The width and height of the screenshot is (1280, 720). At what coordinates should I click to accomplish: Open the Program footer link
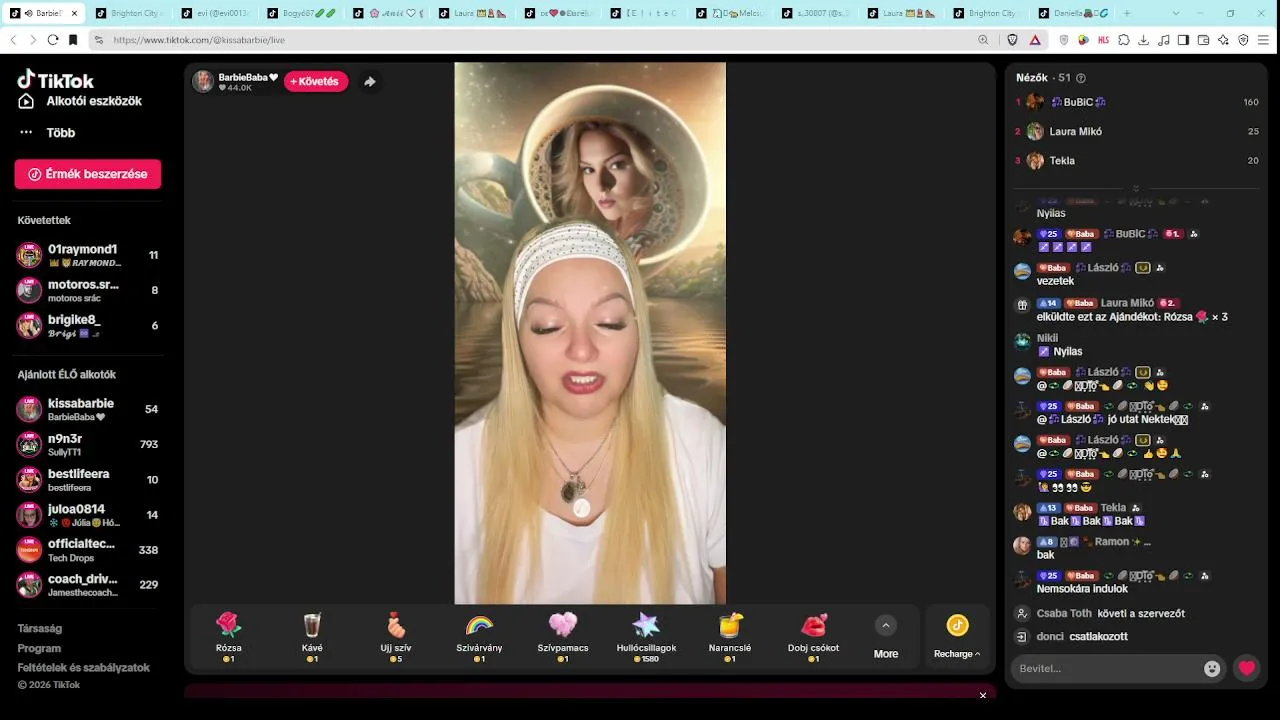[x=39, y=648]
